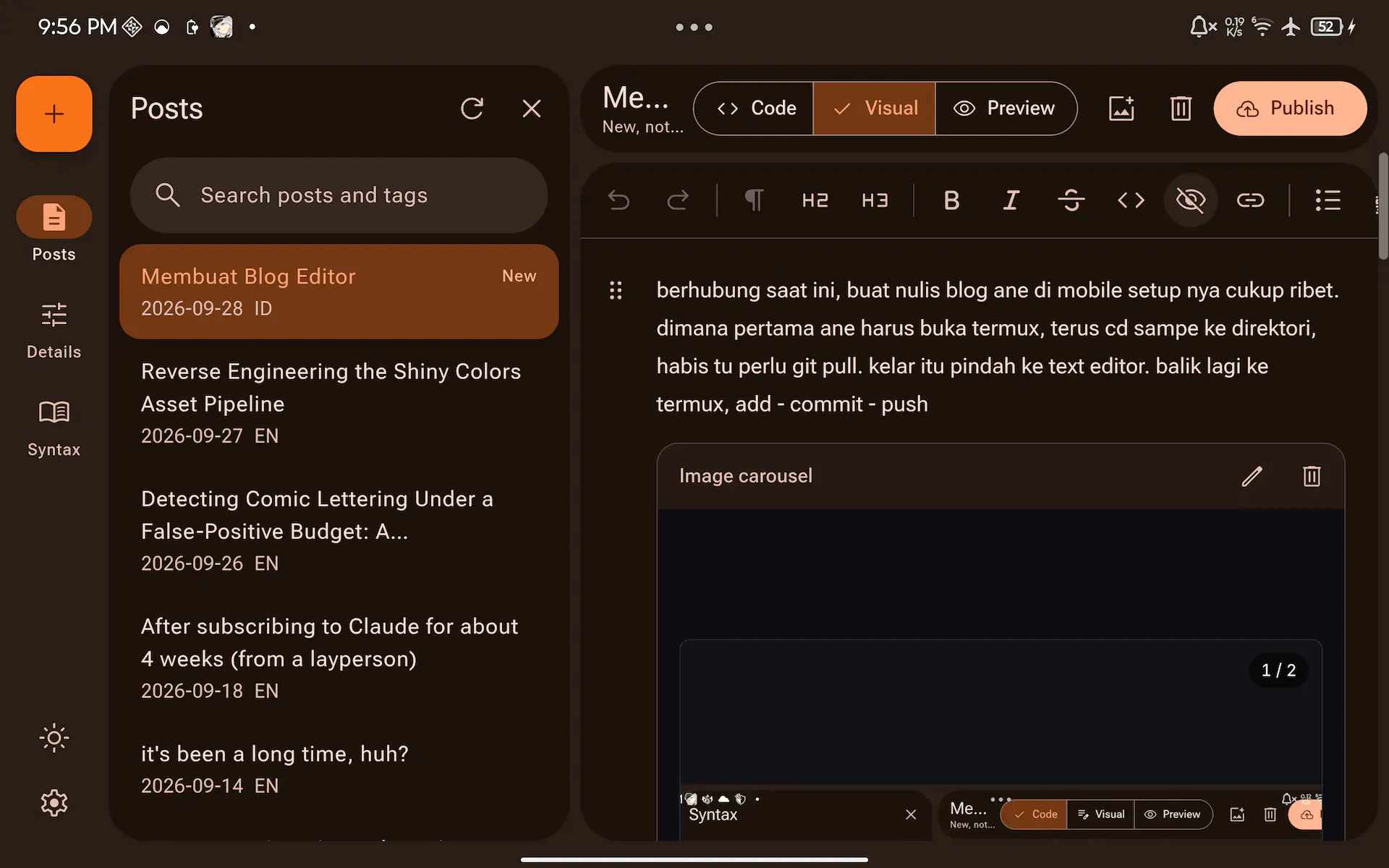
Task: Toggle italic formatting
Action: tap(1011, 200)
